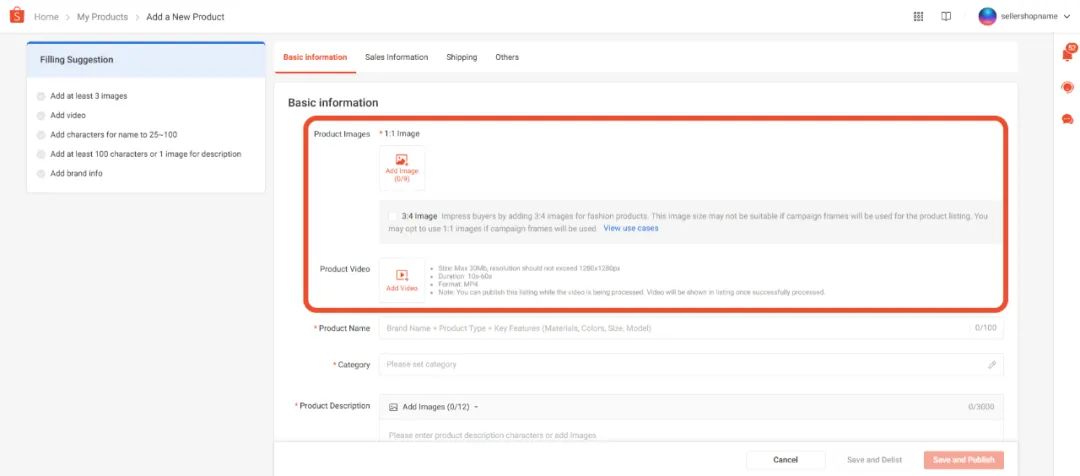
Task: Open the apps grid icon
Action: point(918,17)
